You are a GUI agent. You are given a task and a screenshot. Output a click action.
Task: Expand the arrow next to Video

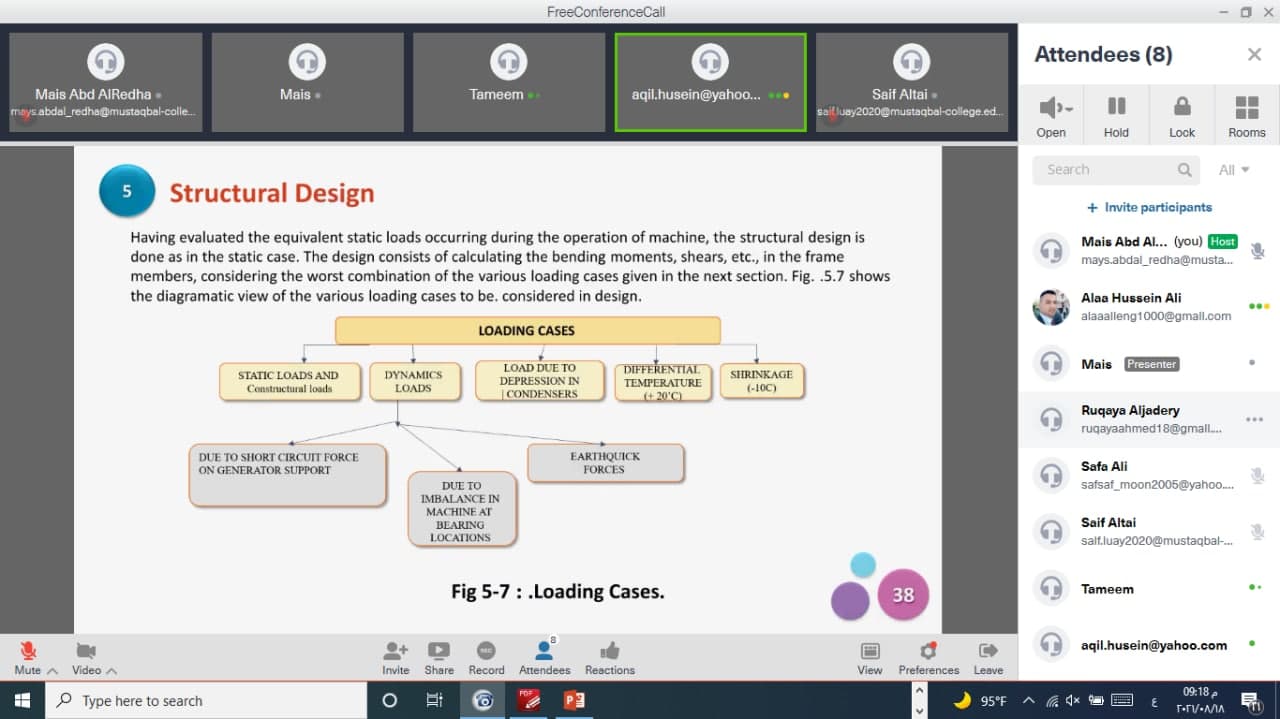tap(111, 671)
